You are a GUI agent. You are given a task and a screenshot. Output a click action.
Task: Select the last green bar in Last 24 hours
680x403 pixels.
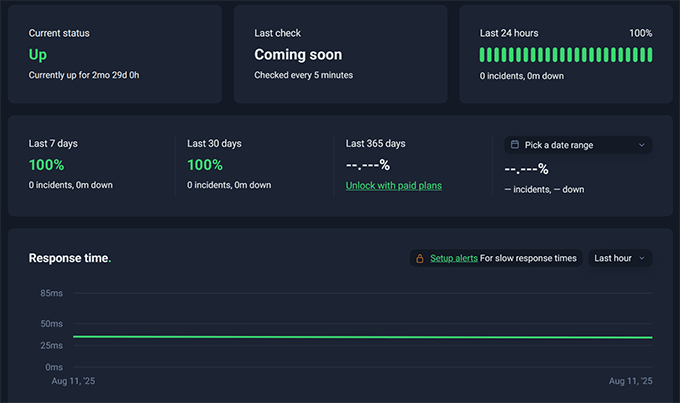tap(649, 54)
